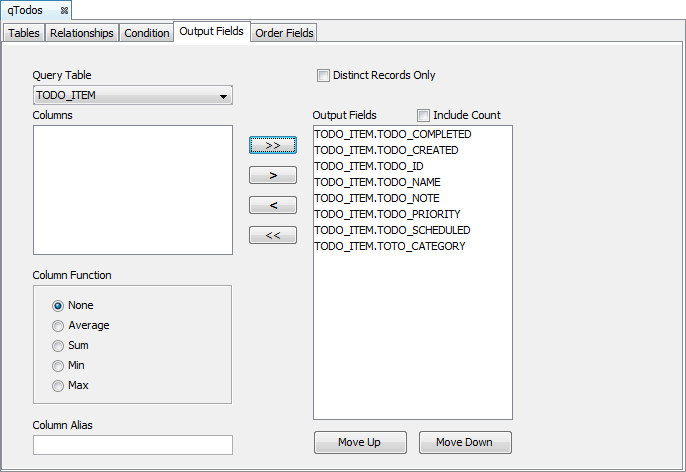Image resolution: width=686 pixels, height=472 pixels.
Task: Choose the Sum radio button
Action: [x=58, y=345]
